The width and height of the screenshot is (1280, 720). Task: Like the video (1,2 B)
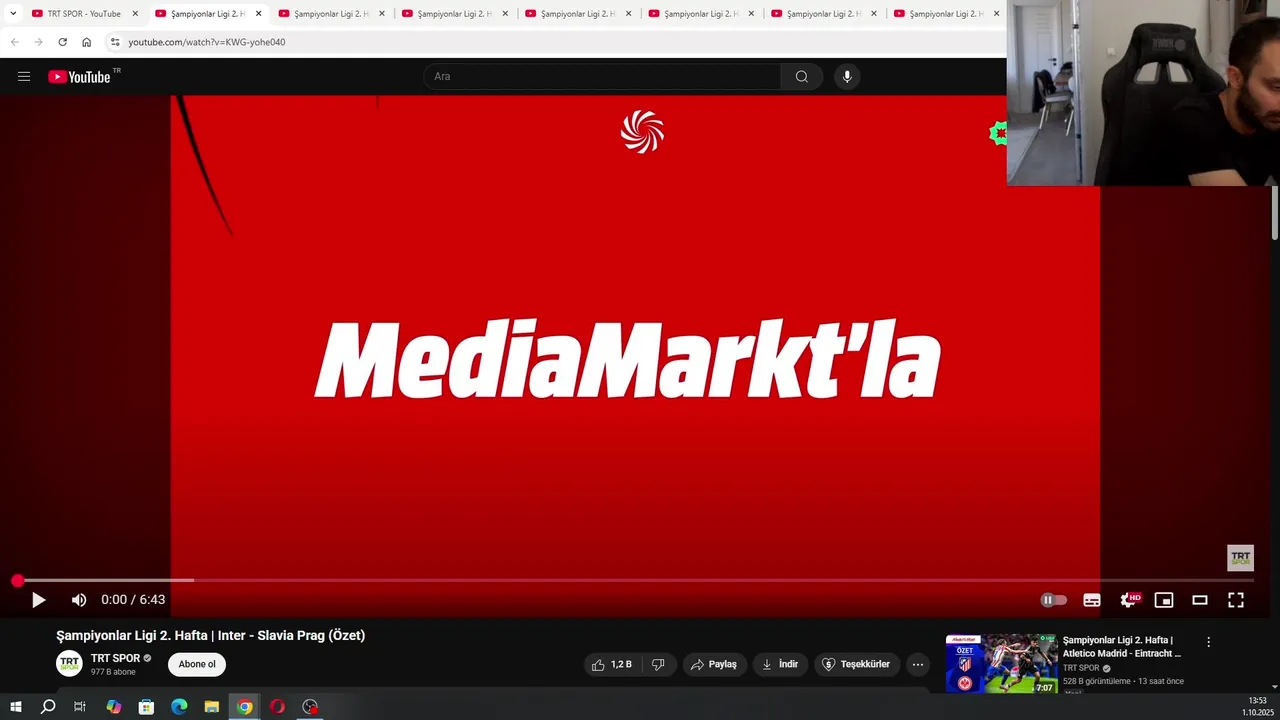click(612, 664)
